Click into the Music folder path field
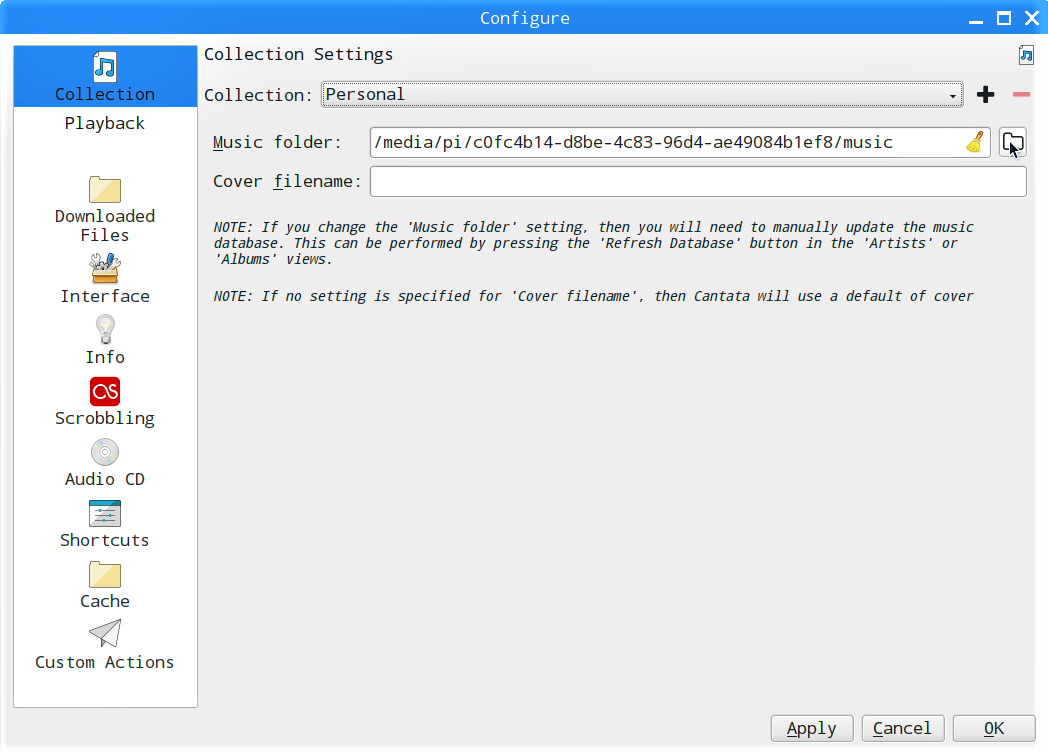This screenshot has height=754, width=1048. point(660,143)
